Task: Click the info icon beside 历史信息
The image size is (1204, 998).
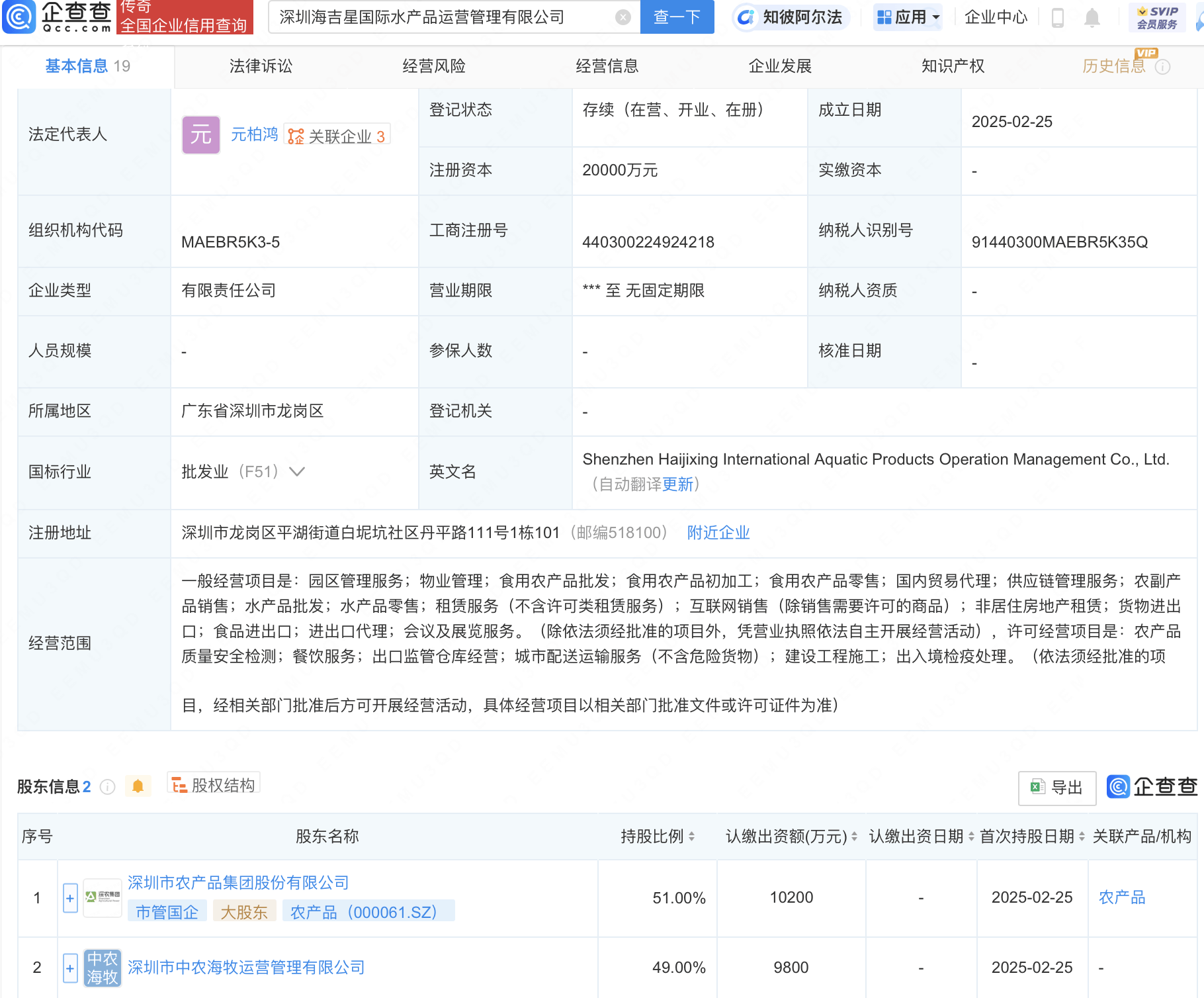Action: (x=1163, y=67)
